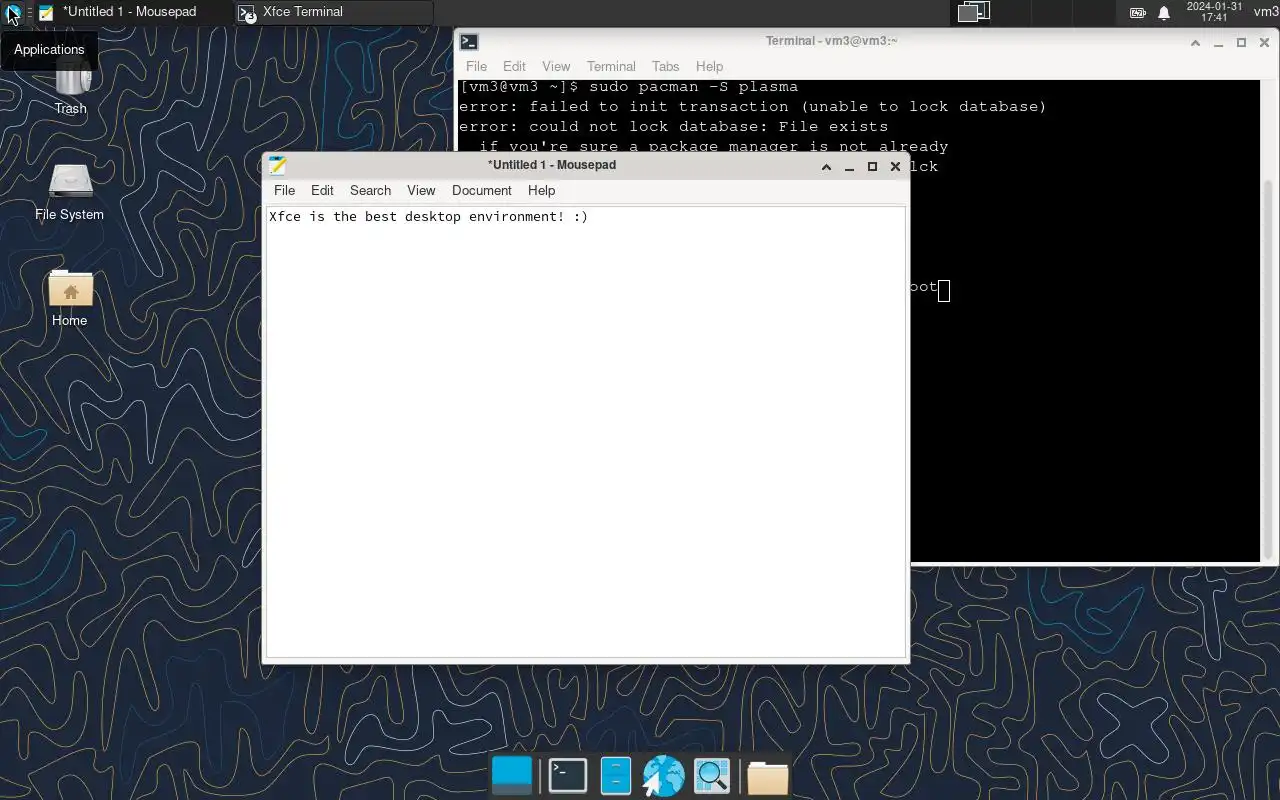The width and height of the screenshot is (1280, 800).
Task: Open Mousepad Search menu
Action: point(370,190)
